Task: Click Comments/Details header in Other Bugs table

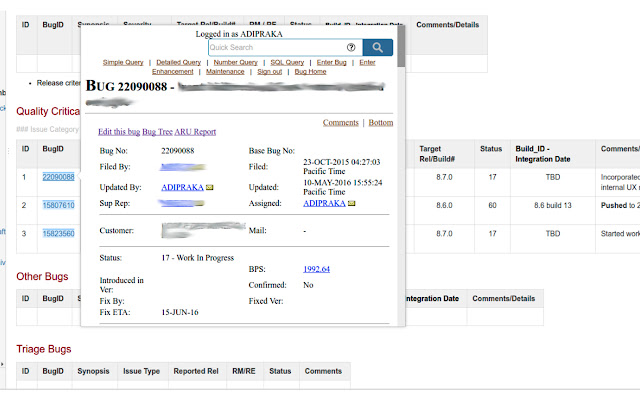Action: [504, 298]
